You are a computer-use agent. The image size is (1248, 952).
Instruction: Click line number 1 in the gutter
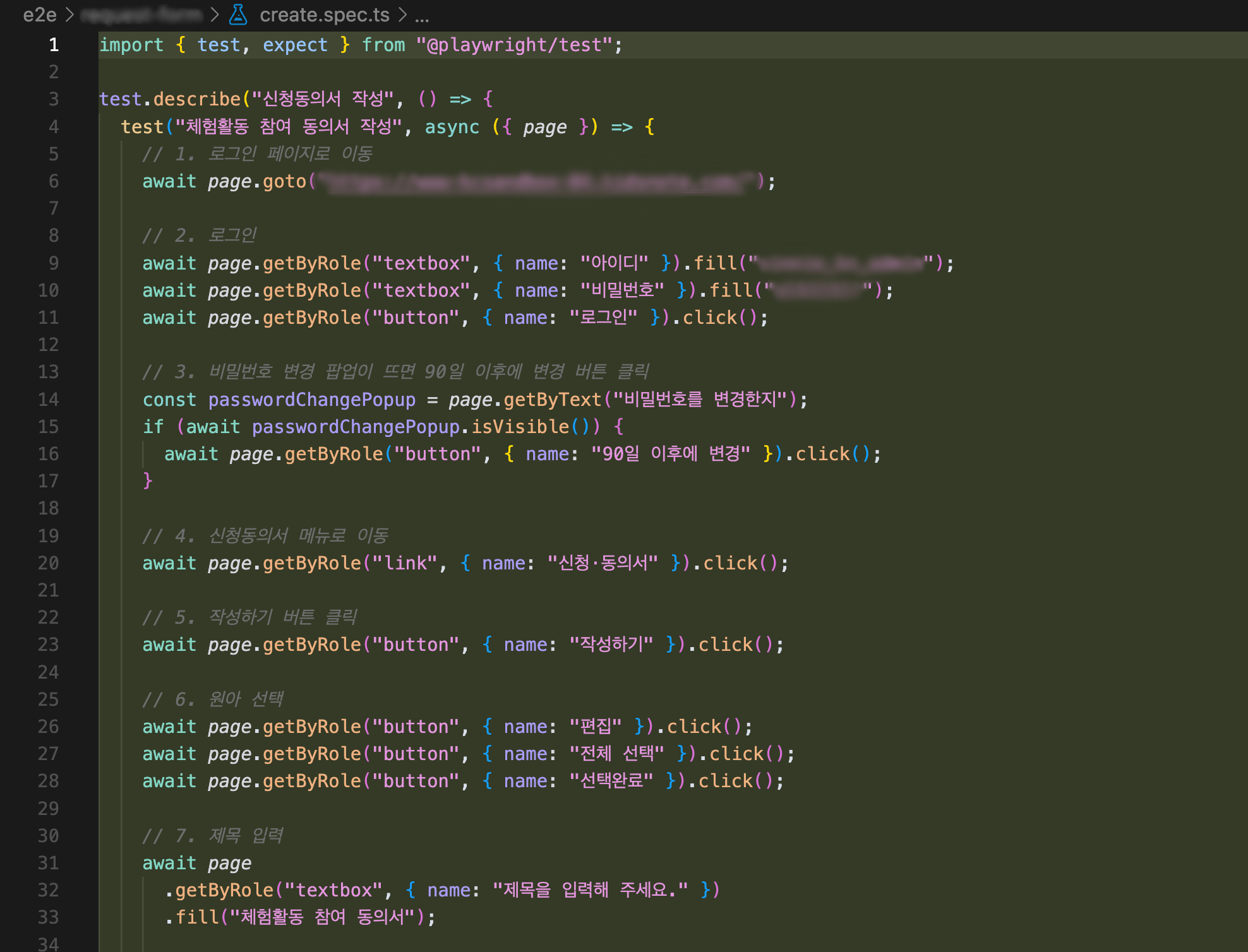[x=54, y=45]
